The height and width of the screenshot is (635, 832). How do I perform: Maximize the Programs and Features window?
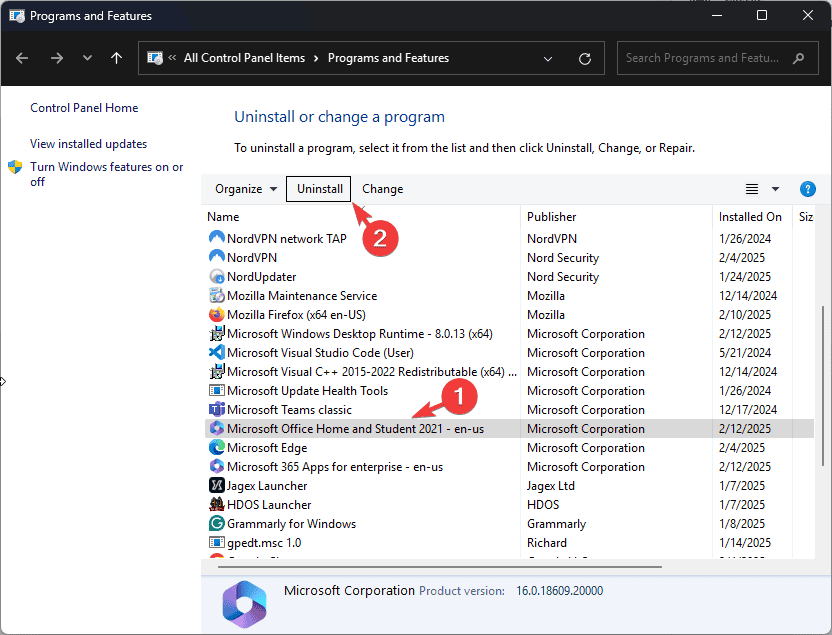(x=761, y=15)
